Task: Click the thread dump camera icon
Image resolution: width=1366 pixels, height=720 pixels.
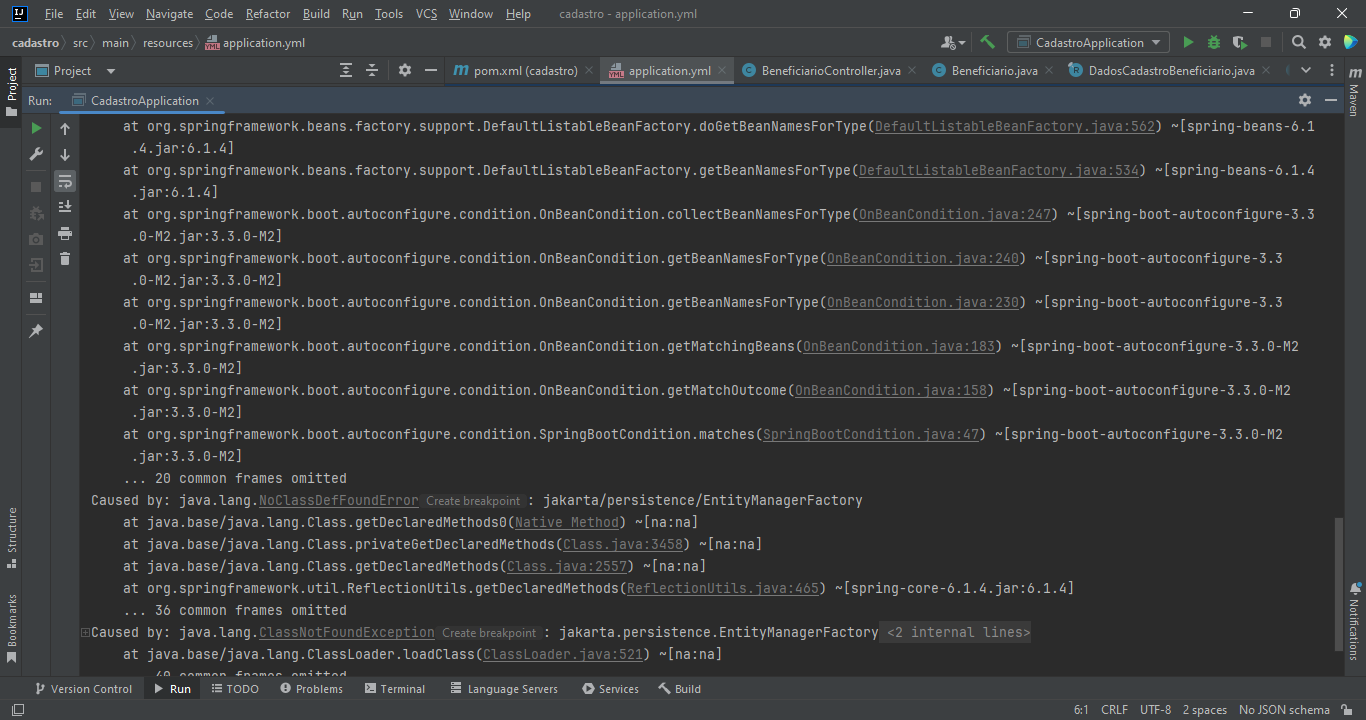Action: [x=36, y=239]
